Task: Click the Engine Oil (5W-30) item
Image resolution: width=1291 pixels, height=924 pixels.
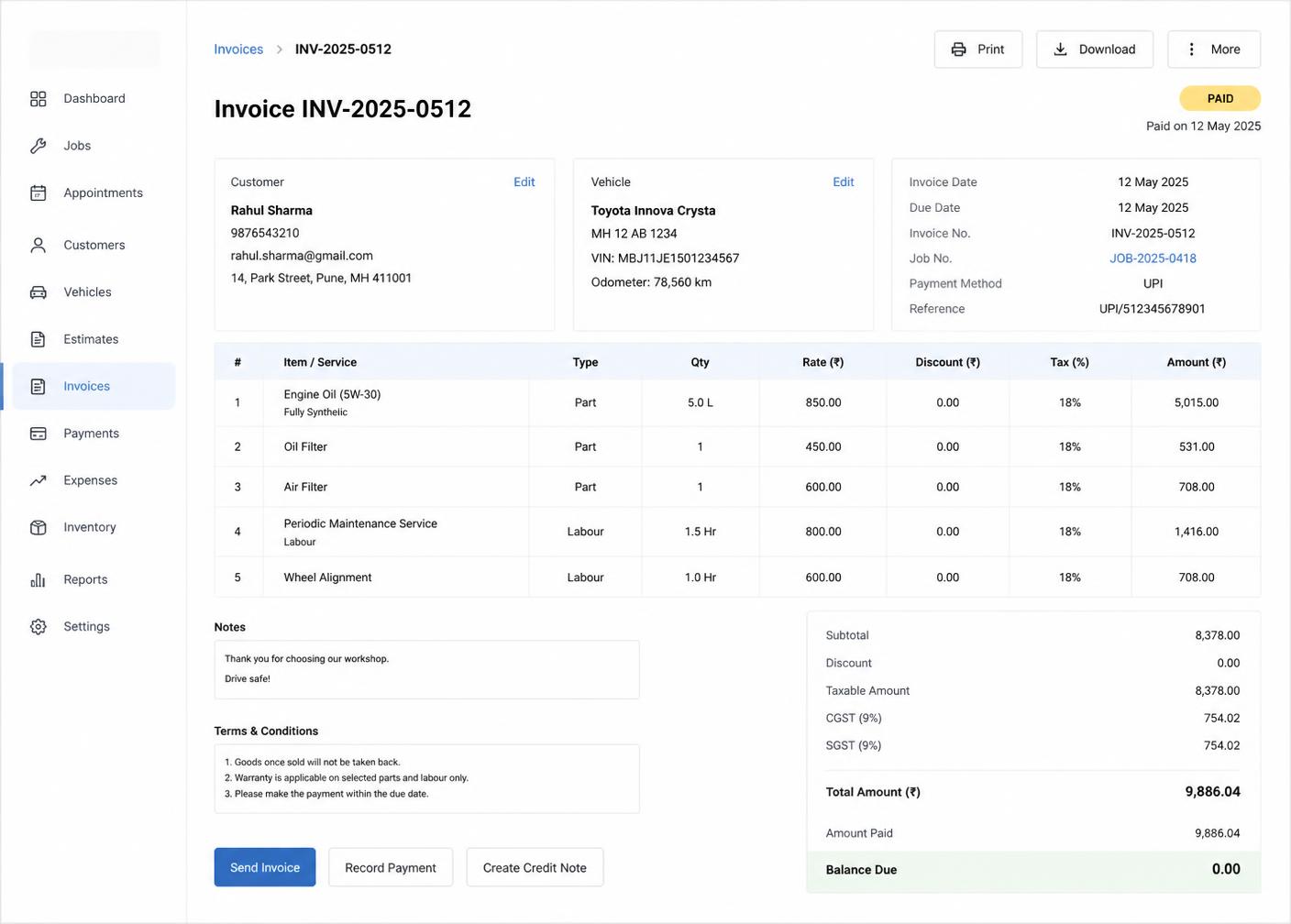Action: coord(332,395)
